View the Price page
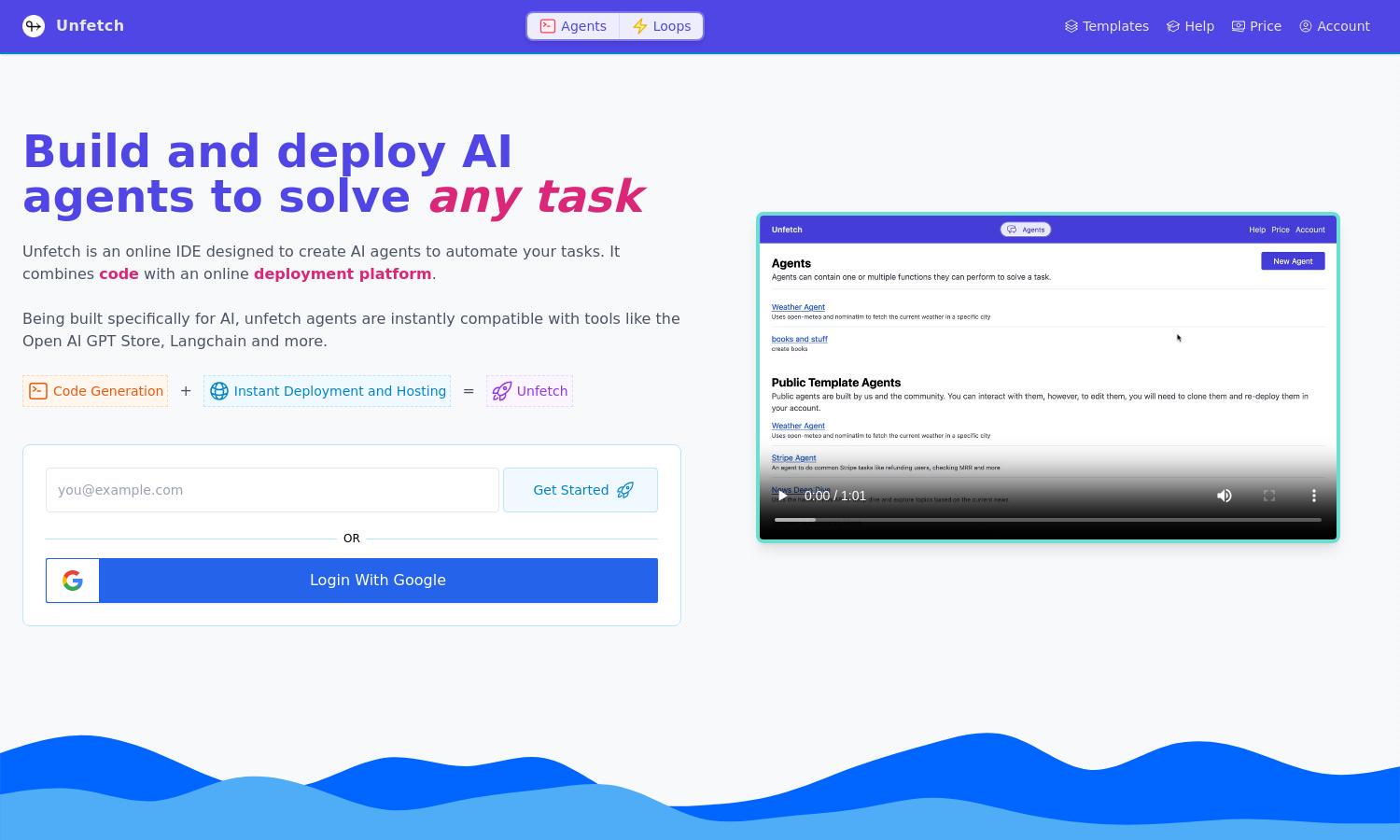Viewport: 1400px width, 840px height. coord(1256,26)
